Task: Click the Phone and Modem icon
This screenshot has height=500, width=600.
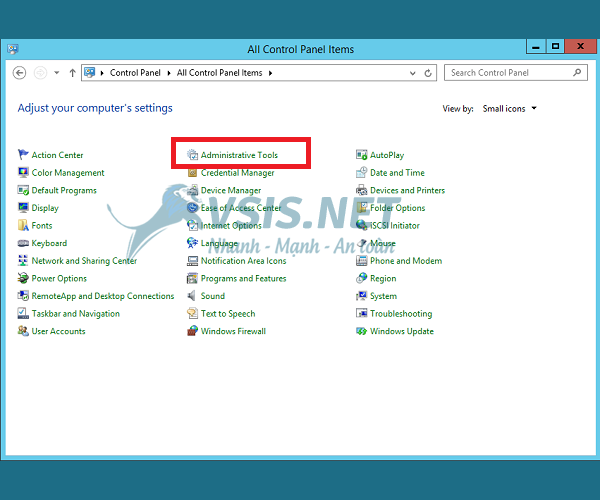Action: click(361, 260)
